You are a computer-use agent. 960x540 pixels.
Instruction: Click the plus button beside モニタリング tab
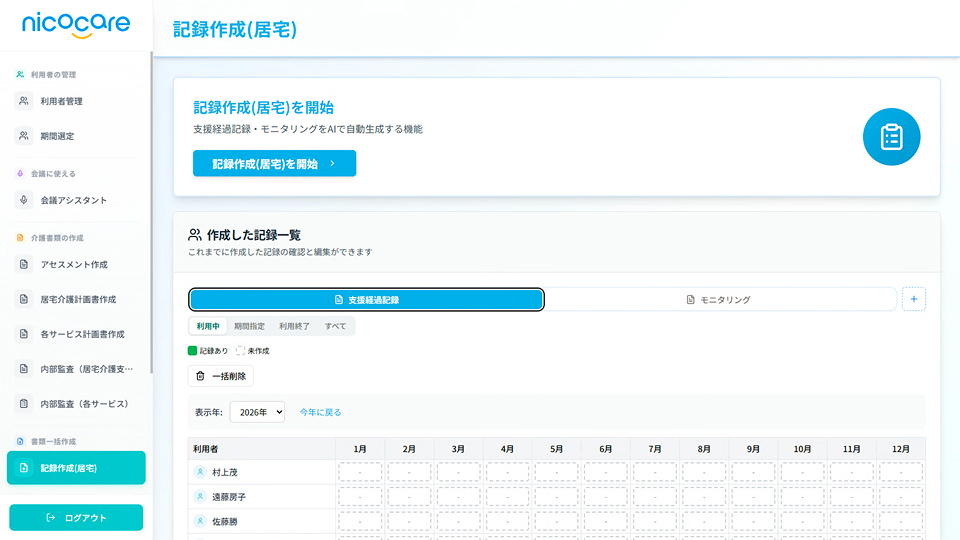(913, 299)
